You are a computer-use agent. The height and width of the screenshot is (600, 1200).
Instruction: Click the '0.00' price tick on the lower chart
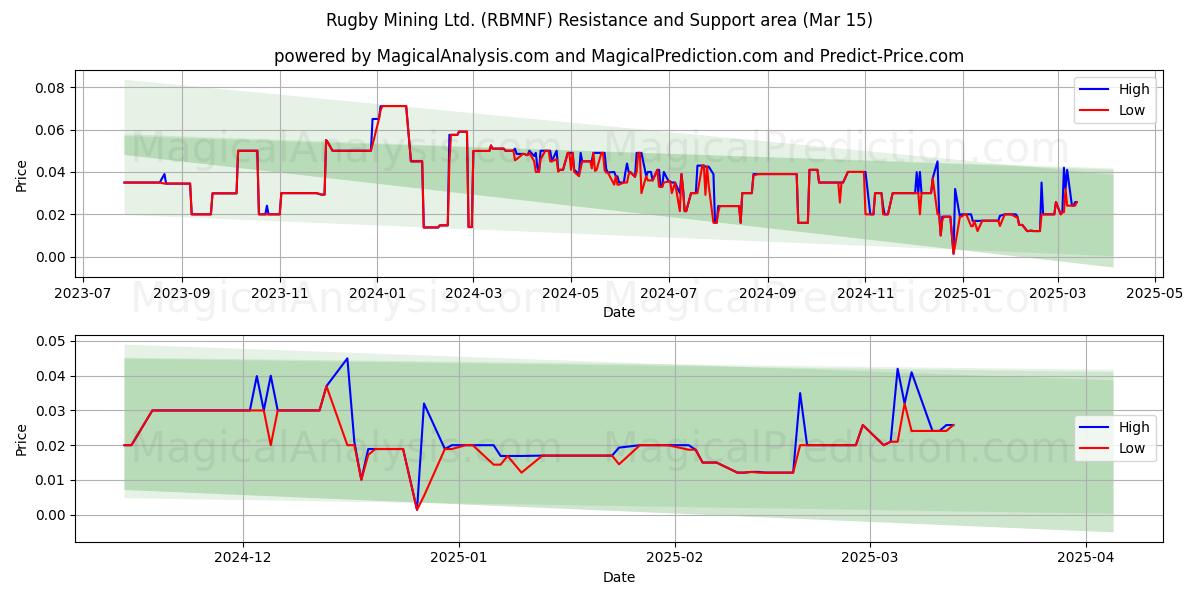pyautogui.click(x=51, y=515)
